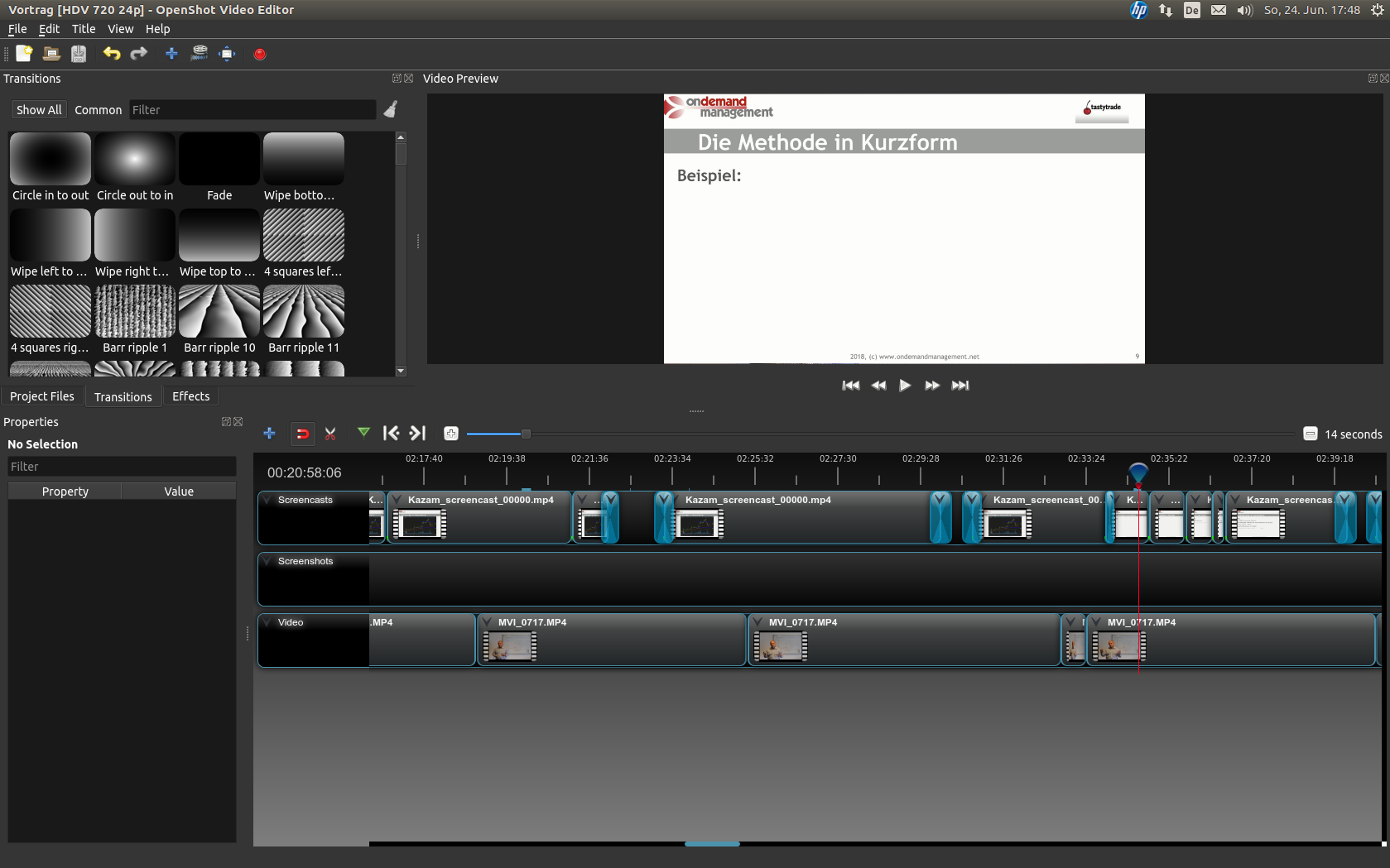Click the Transitions filter input field
1390x868 pixels.
click(253, 110)
